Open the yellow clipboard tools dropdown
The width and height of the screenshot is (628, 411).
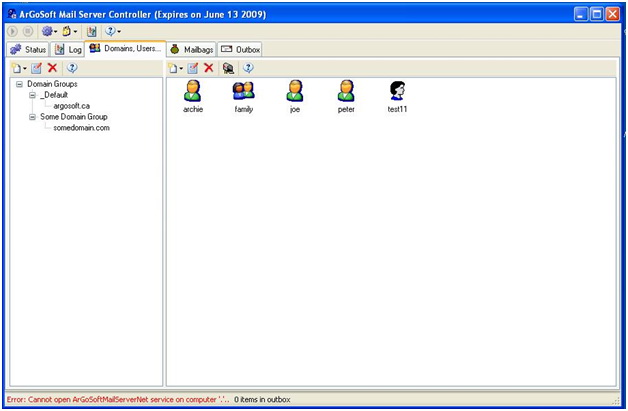point(69,31)
